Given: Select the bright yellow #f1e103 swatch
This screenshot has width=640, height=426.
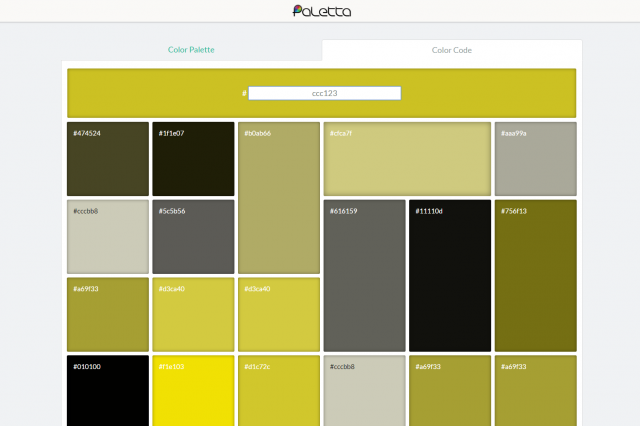Looking at the screenshot, I should 193,392.
